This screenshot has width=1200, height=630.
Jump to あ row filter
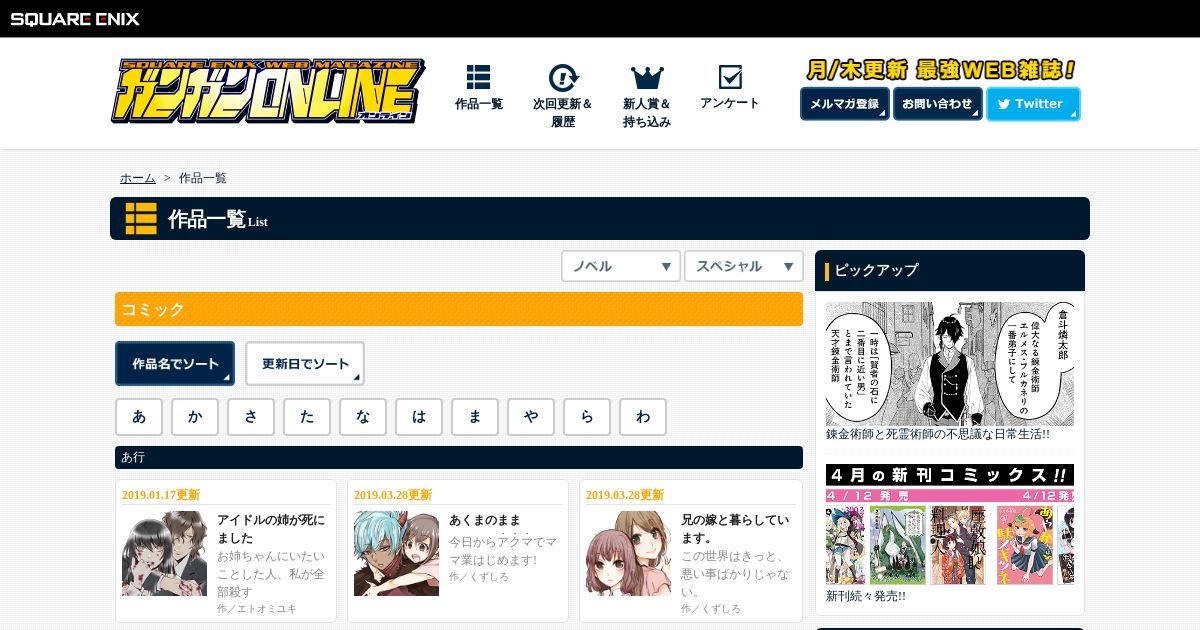(139, 417)
